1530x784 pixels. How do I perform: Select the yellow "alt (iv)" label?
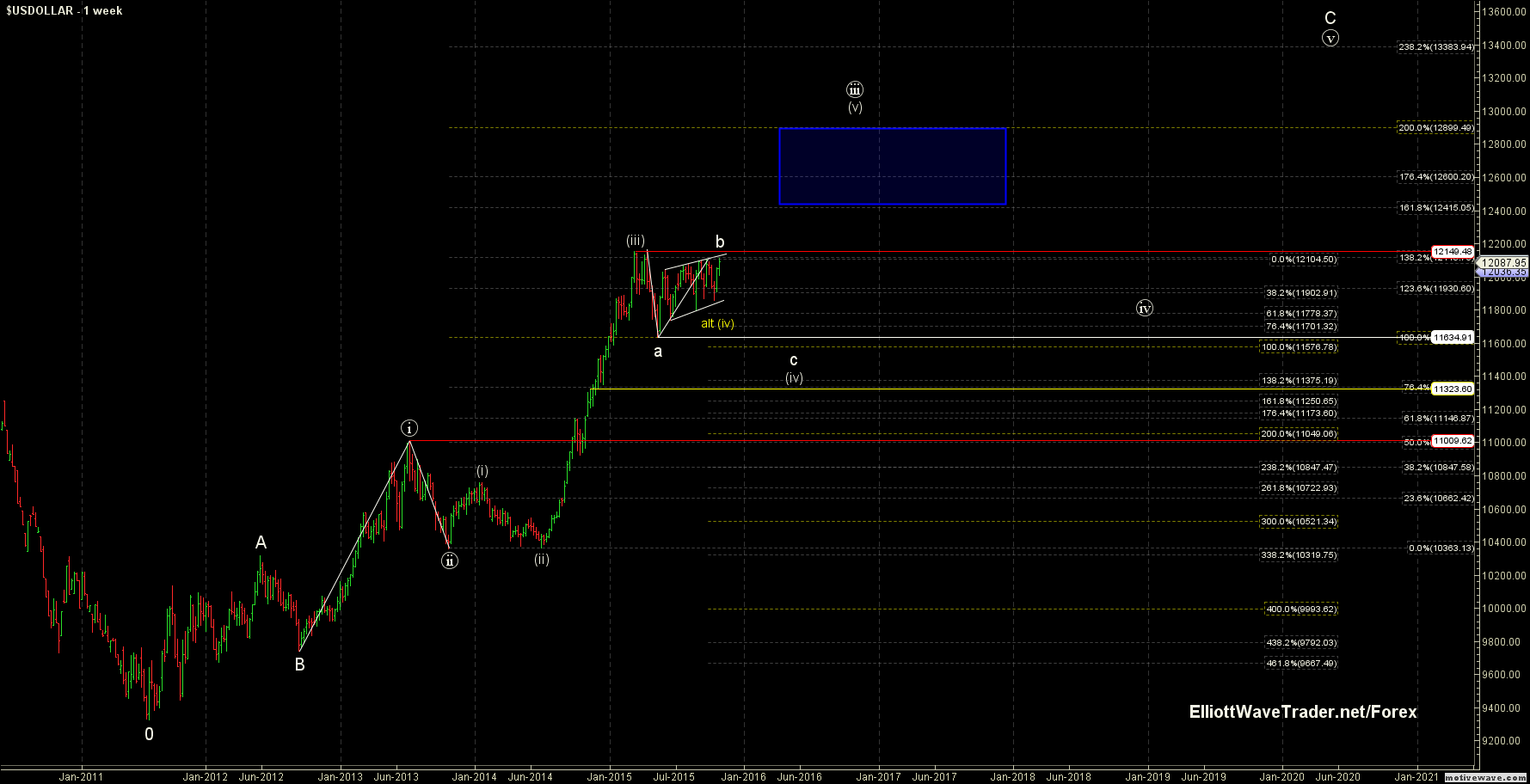pos(717,324)
